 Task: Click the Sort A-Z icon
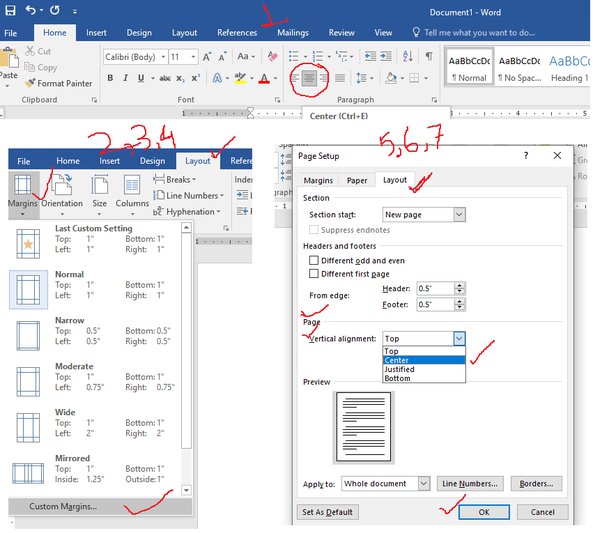pyautogui.click(x=408, y=56)
